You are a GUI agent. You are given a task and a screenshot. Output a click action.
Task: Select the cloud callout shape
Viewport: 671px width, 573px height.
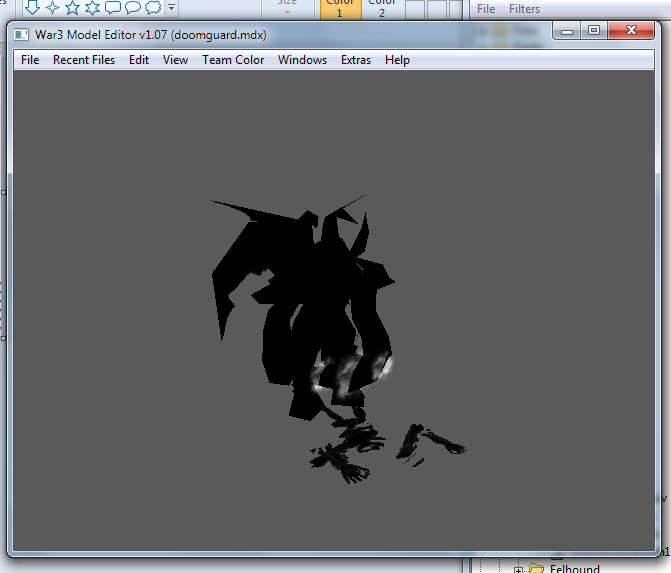(153, 7)
